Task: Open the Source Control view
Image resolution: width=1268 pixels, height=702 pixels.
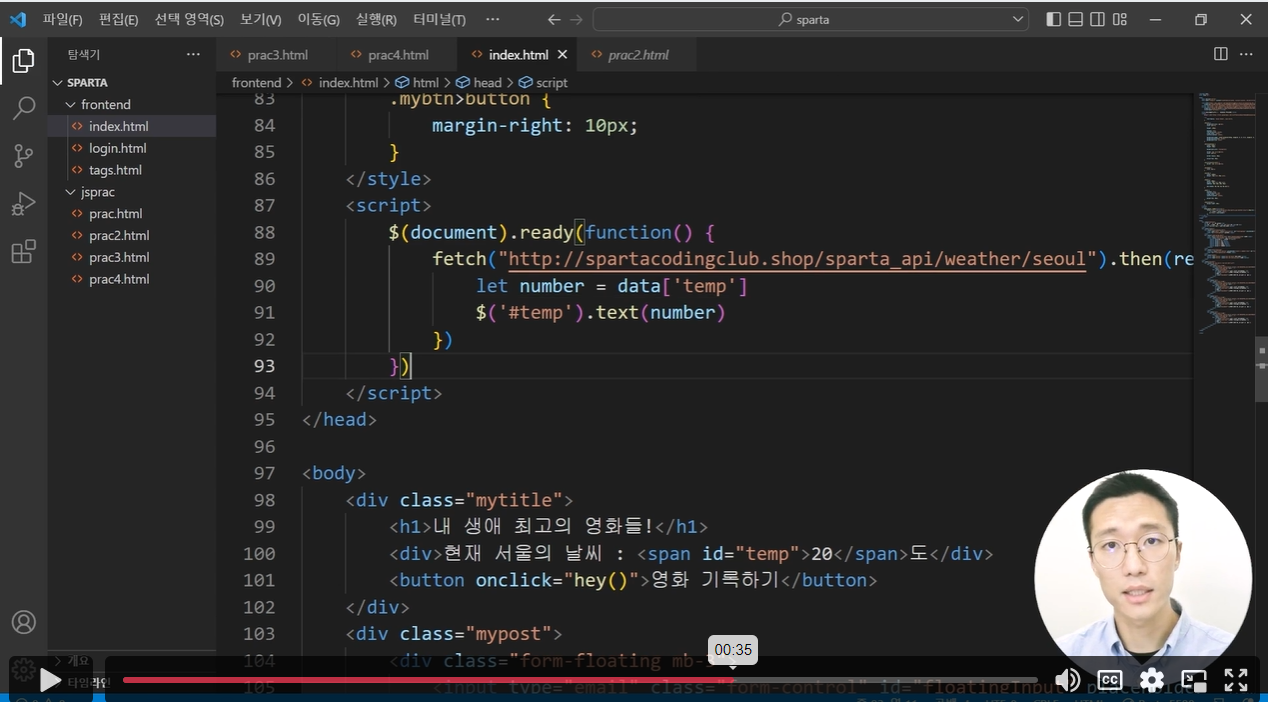Action: pos(23,156)
